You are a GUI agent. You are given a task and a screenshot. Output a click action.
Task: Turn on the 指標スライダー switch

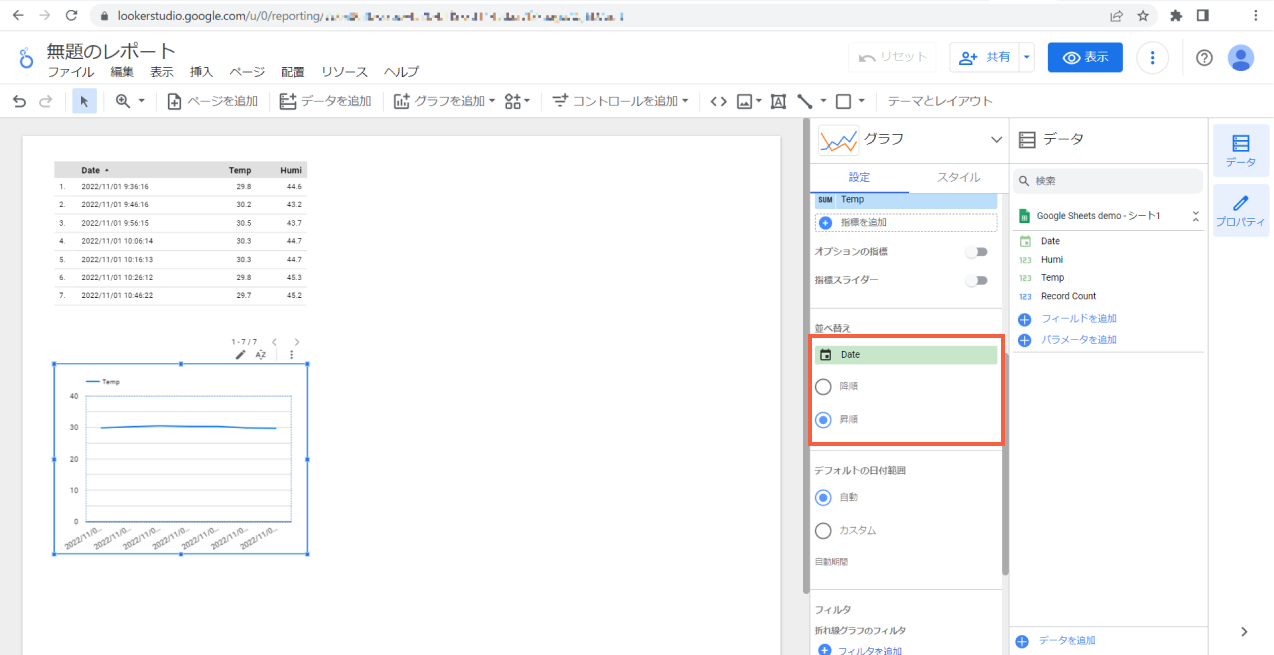975,281
